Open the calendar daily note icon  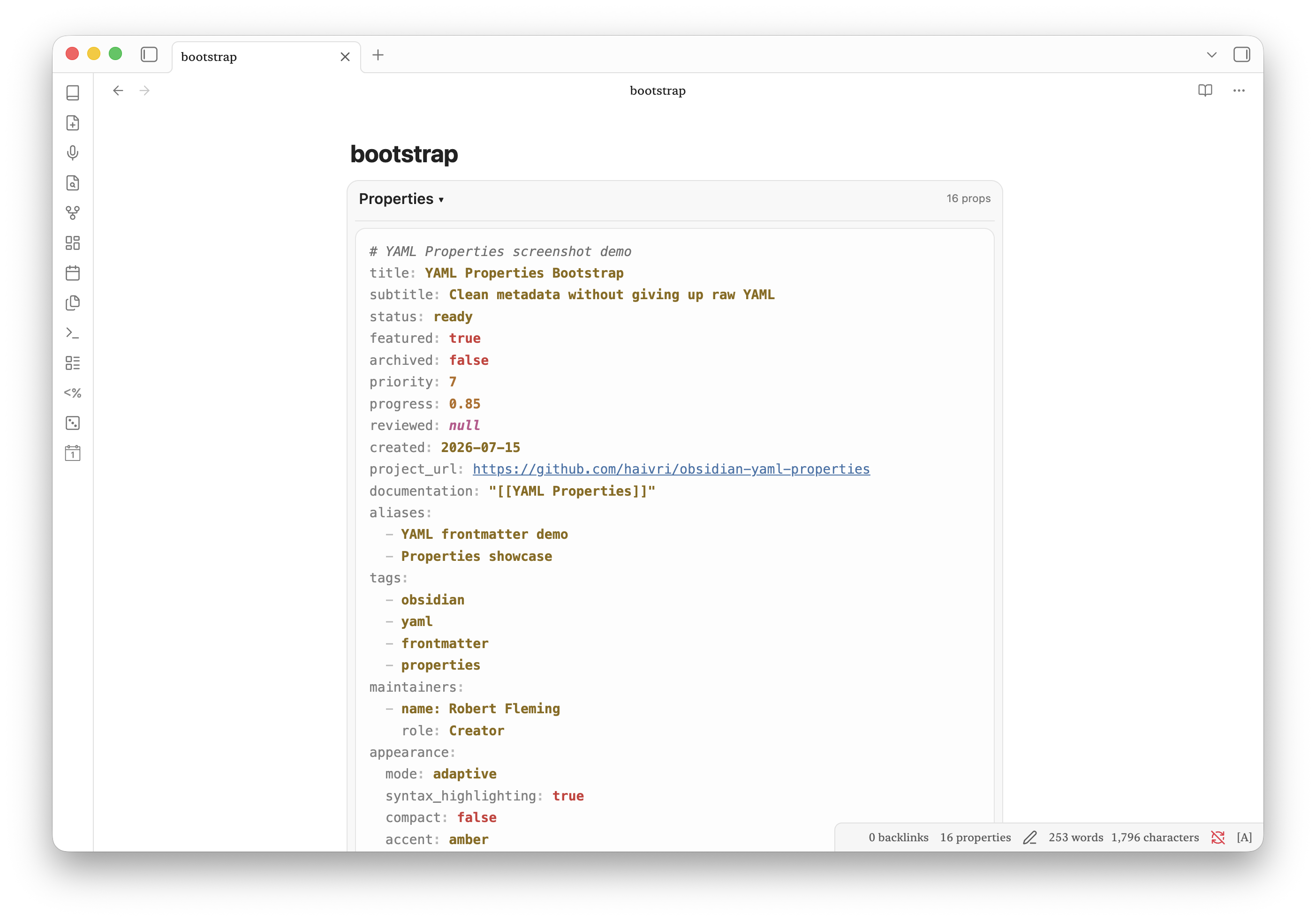click(x=73, y=273)
